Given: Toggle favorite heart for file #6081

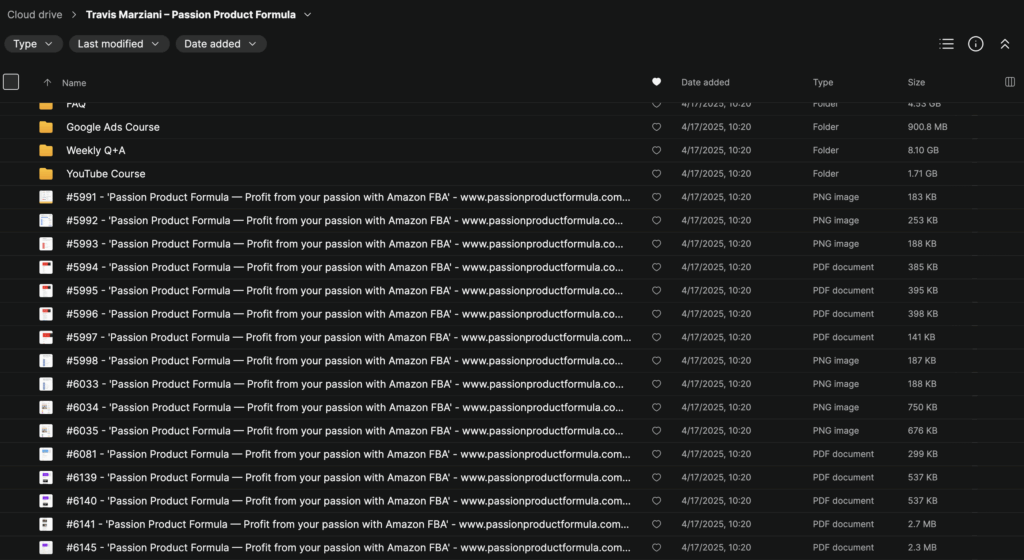Looking at the screenshot, I should click(656, 454).
